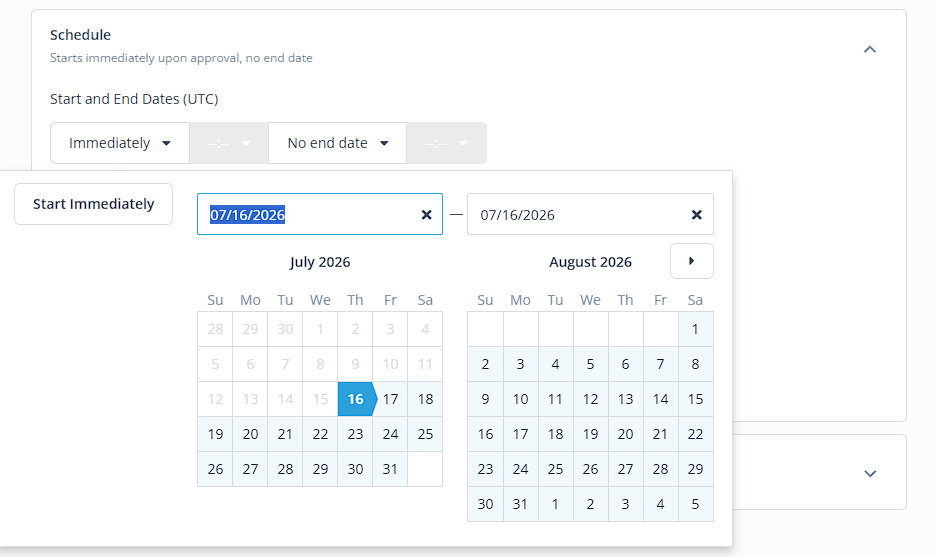Select July 16 highlighted date
This screenshot has width=935, height=557.
pyautogui.click(x=355, y=399)
